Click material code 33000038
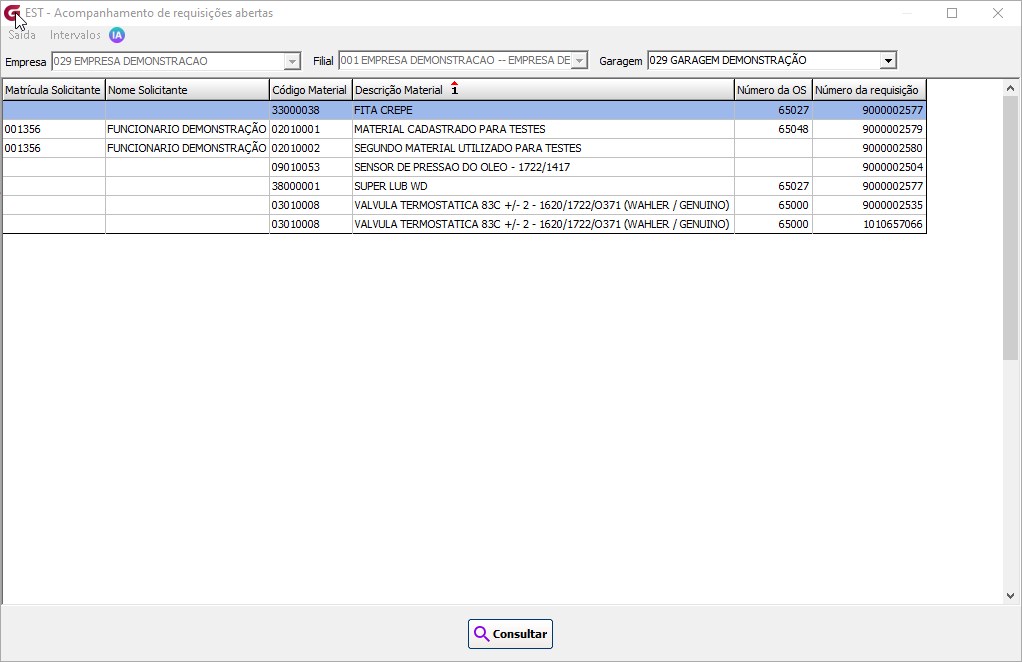1022x662 pixels. click(310, 110)
